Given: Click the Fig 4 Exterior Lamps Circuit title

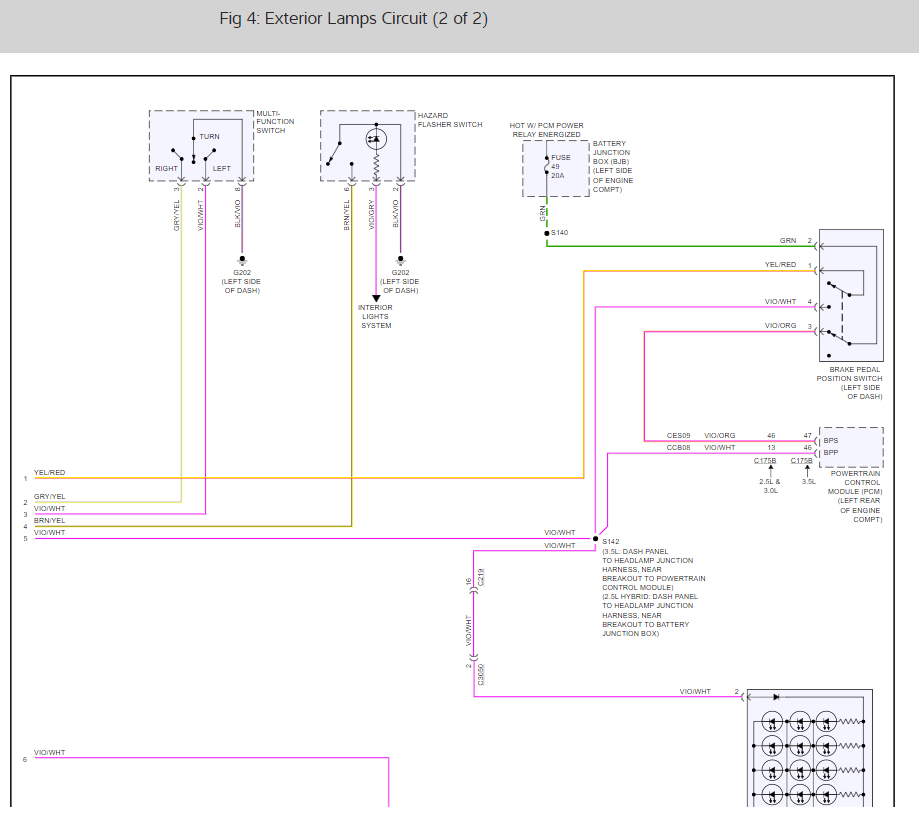Looking at the screenshot, I should point(354,20).
